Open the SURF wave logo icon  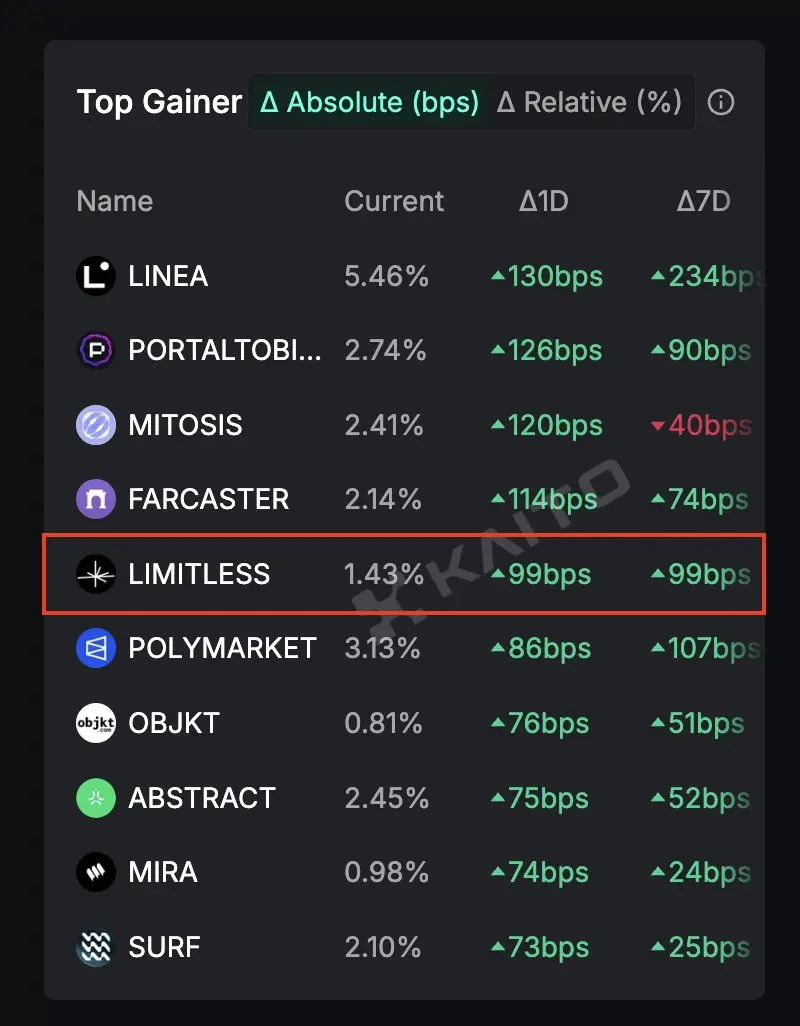[96, 947]
